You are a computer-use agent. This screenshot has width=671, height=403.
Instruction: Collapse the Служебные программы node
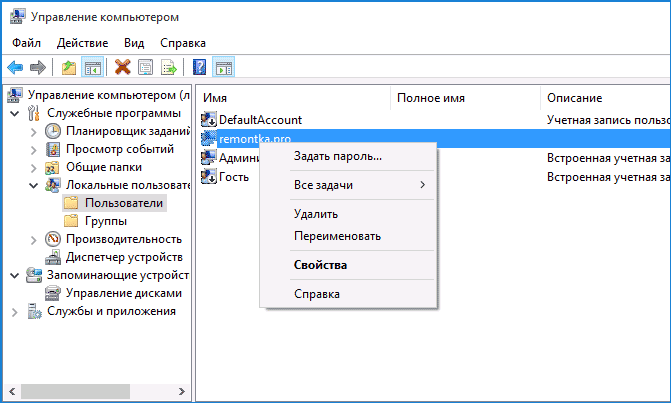coord(15,114)
